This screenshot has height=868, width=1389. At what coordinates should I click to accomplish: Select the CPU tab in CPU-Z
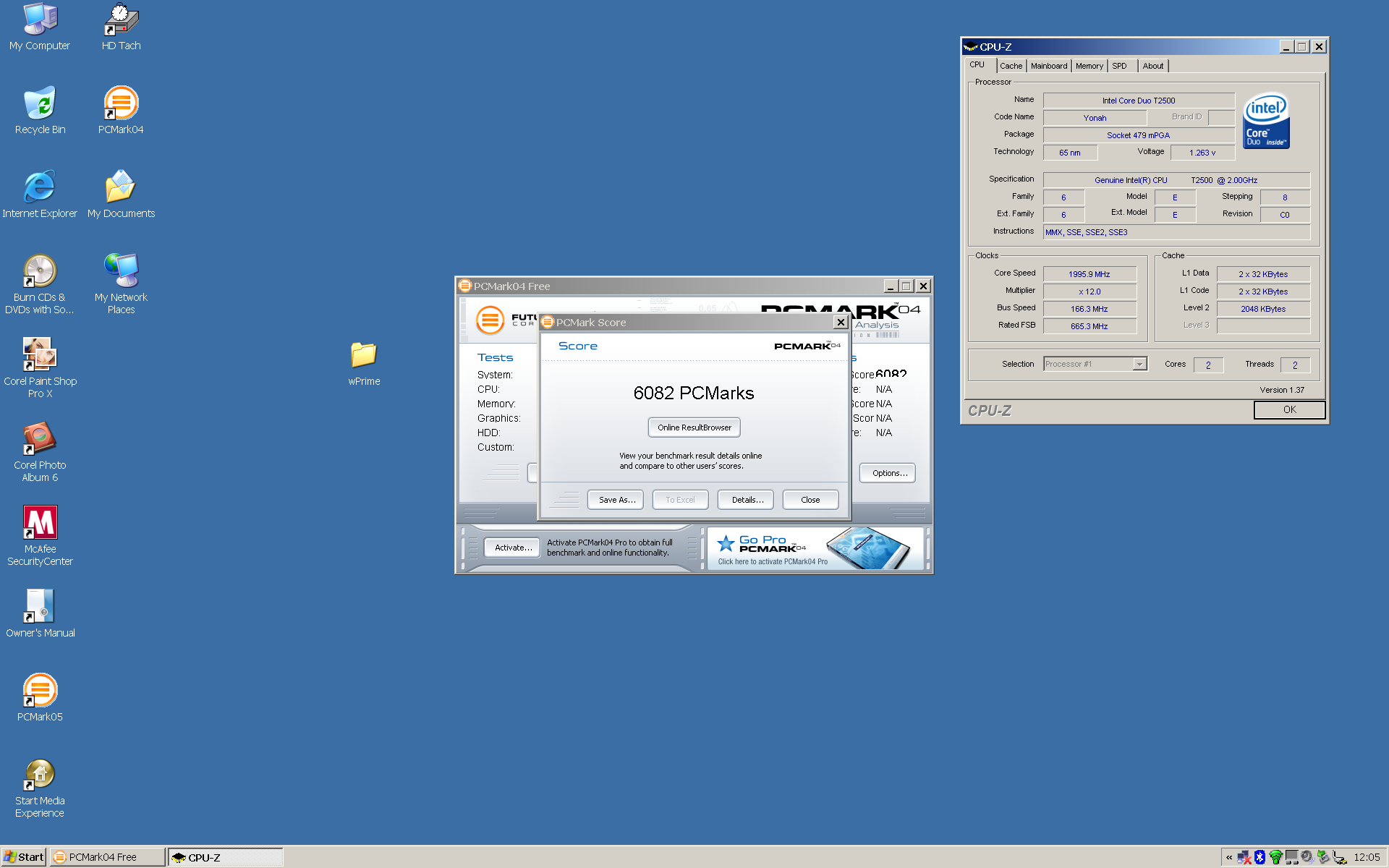coord(980,64)
